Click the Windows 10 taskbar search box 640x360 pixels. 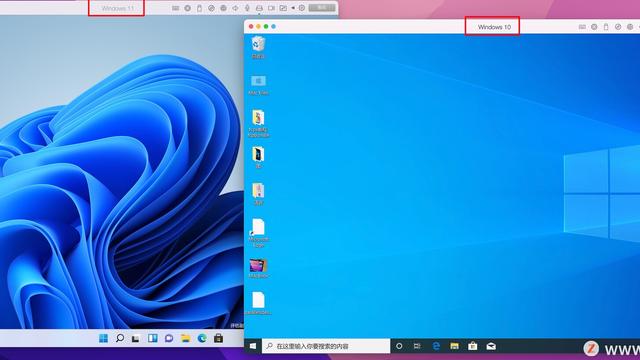pos(326,346)
